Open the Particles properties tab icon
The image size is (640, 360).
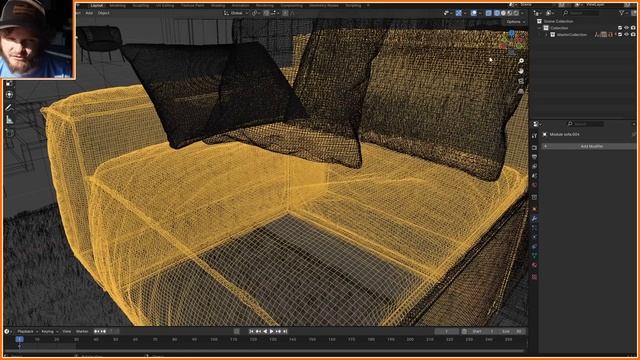[534, 228]
